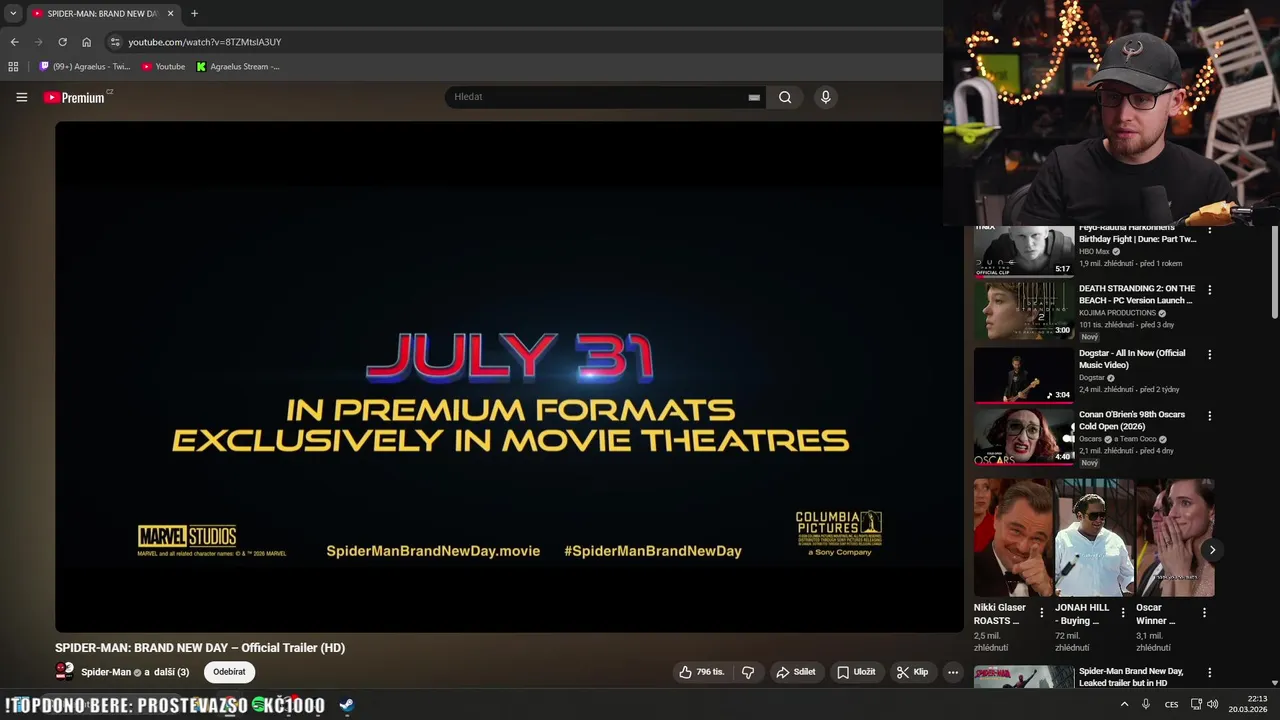Open the Nikki Glaser ROASTS short
1280x720 pixels.
(x=1014, y=538)
